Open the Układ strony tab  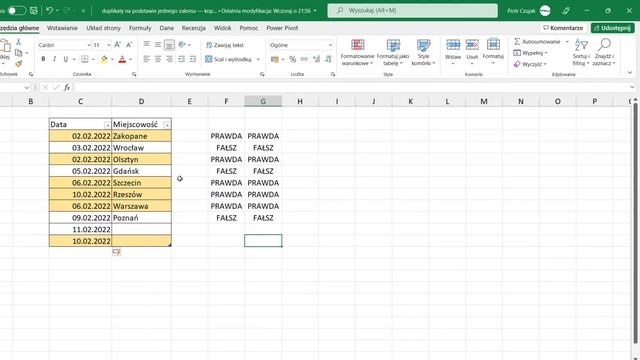tap(103, 28)
